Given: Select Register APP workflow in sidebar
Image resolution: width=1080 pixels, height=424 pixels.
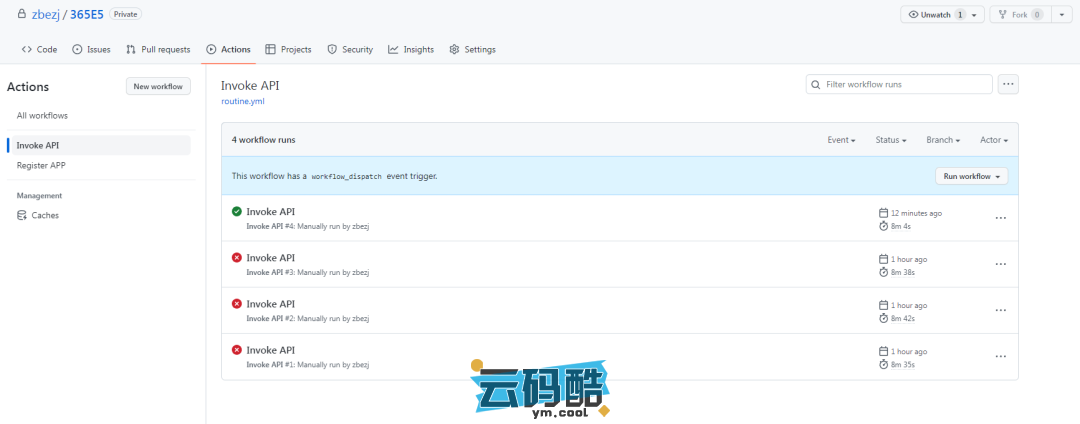Looking at the screenshot, I should 41,165.
